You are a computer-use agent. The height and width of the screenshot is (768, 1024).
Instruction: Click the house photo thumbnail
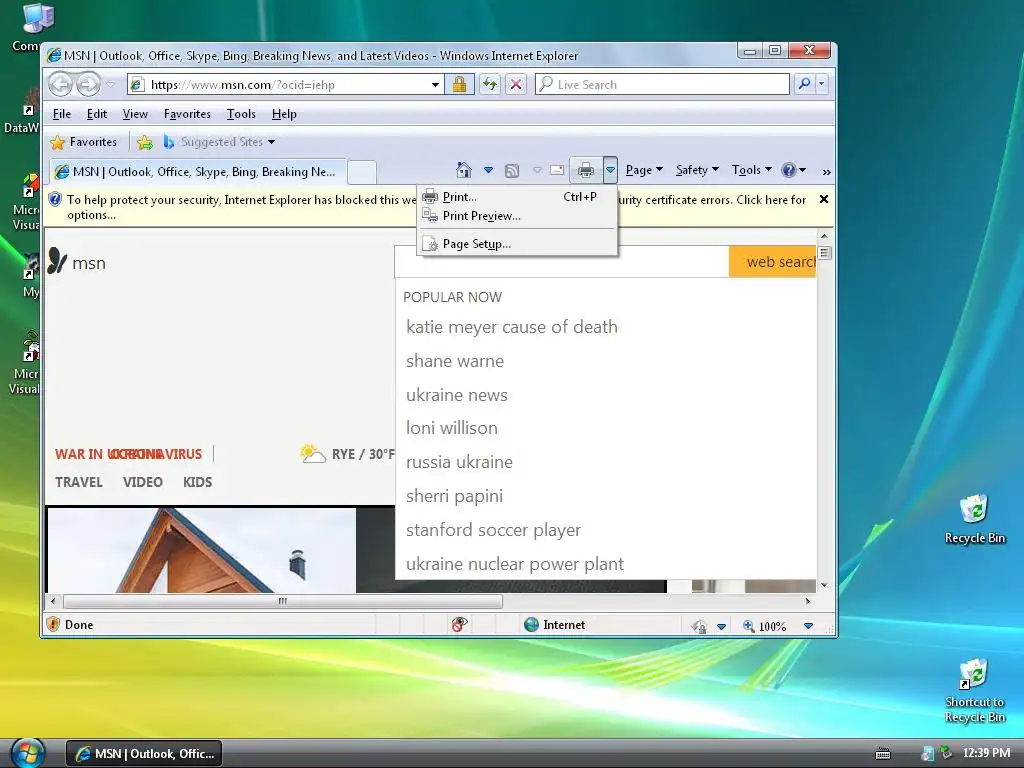[202, 550]
